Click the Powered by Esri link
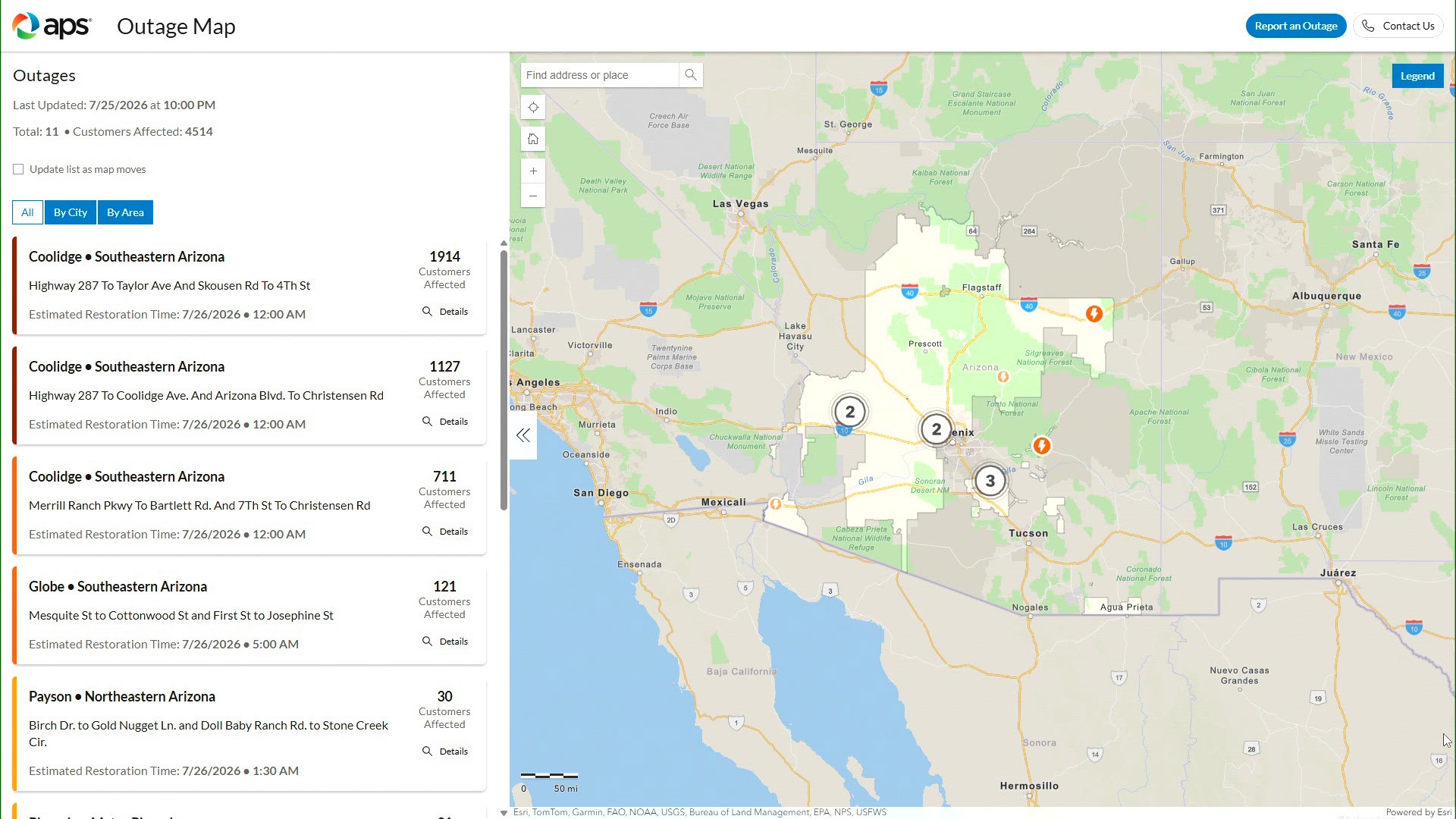Image resolution: width=1456 pixels, height=819 pixels. 1418,812
